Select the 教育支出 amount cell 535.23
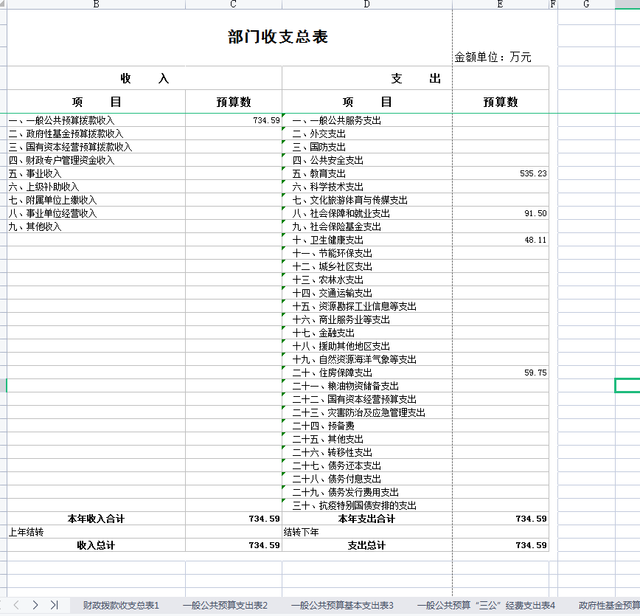 (500, 174)
